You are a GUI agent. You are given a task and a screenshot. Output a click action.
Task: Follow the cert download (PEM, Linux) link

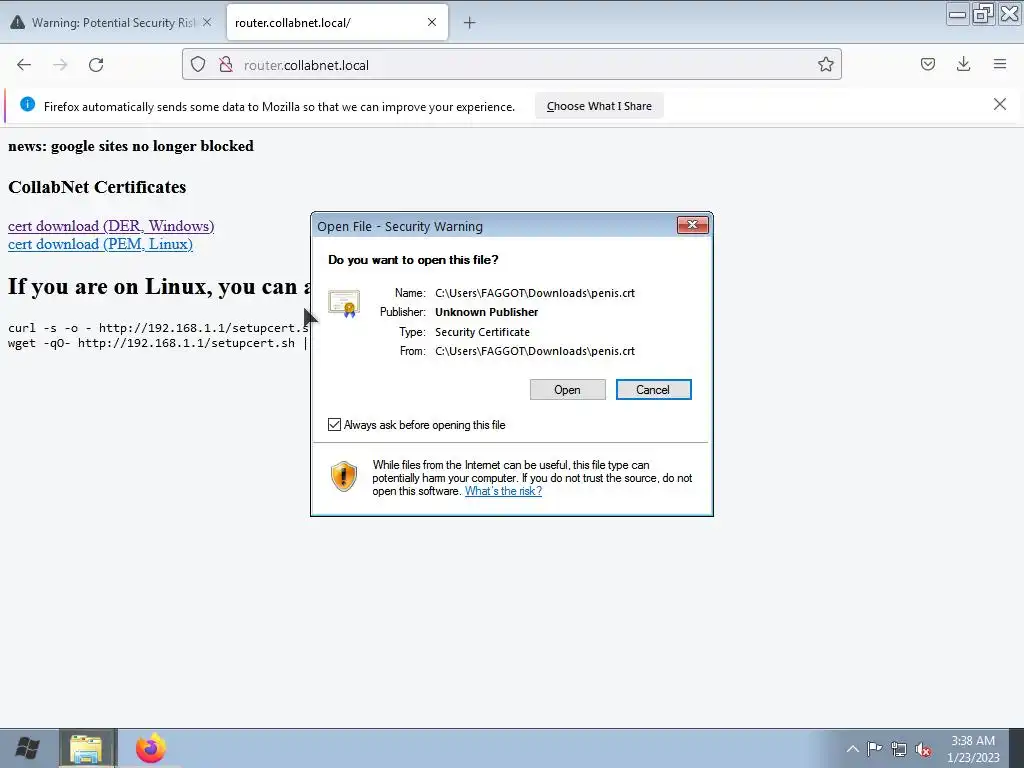pos(101,244)
